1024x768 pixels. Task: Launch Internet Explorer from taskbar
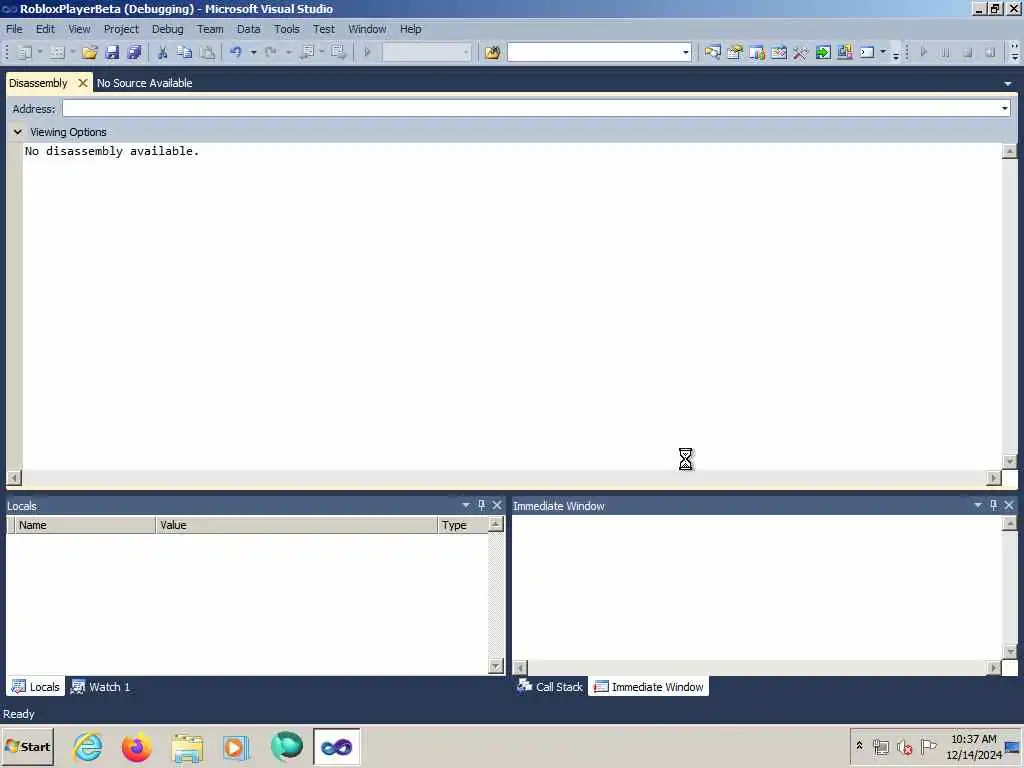click(88, 746)
